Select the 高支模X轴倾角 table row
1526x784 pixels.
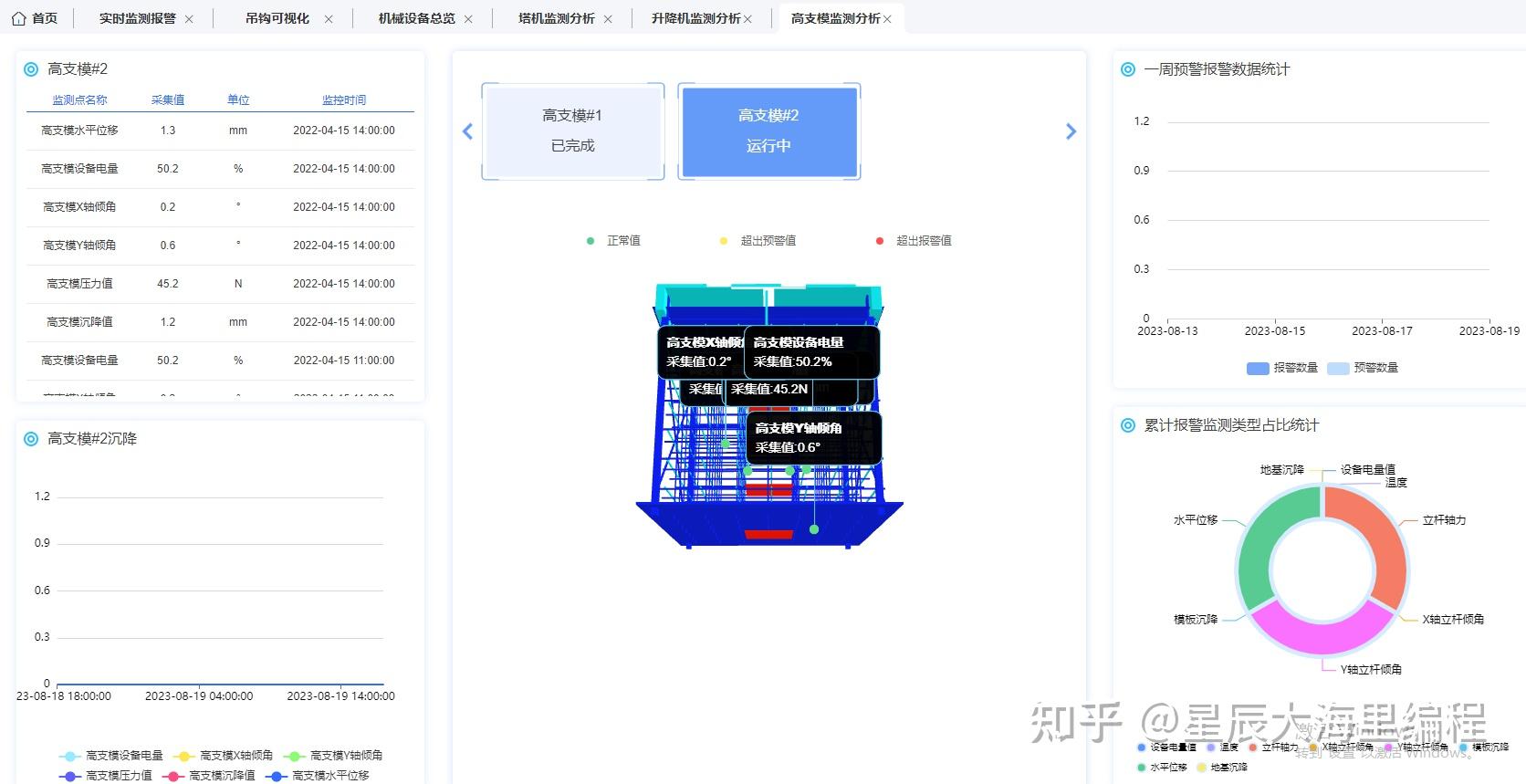pyautogui.click(x=220, y=207)
